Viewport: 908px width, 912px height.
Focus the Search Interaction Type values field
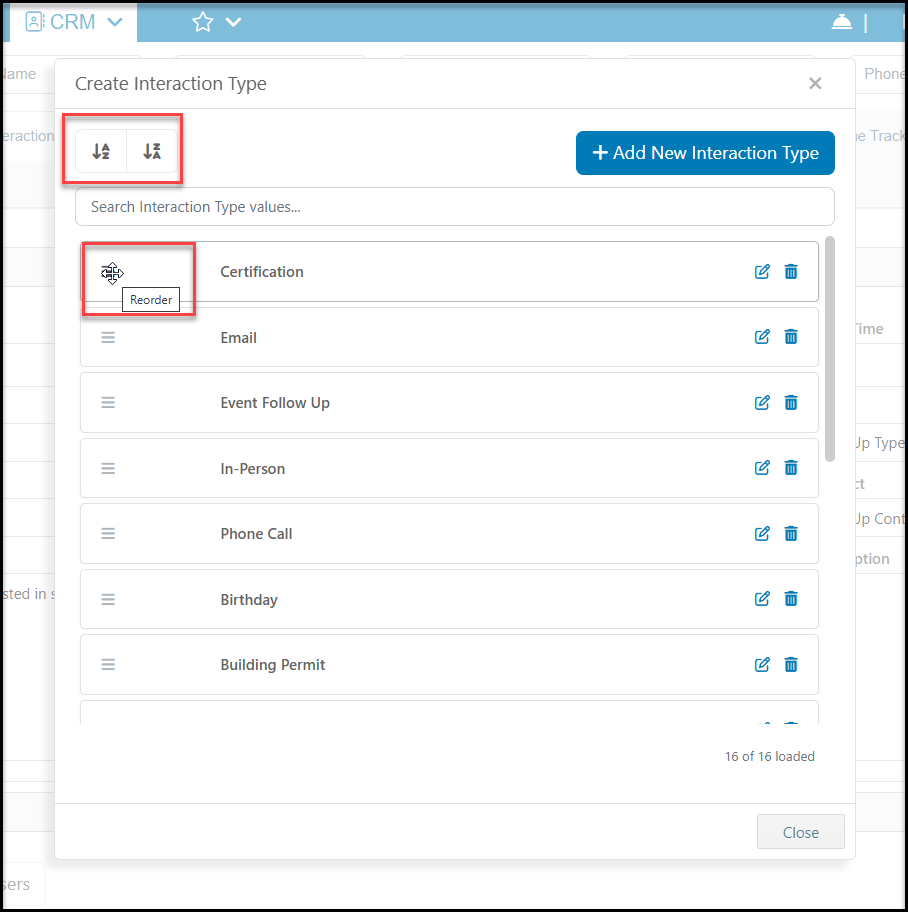pos(455,206)
